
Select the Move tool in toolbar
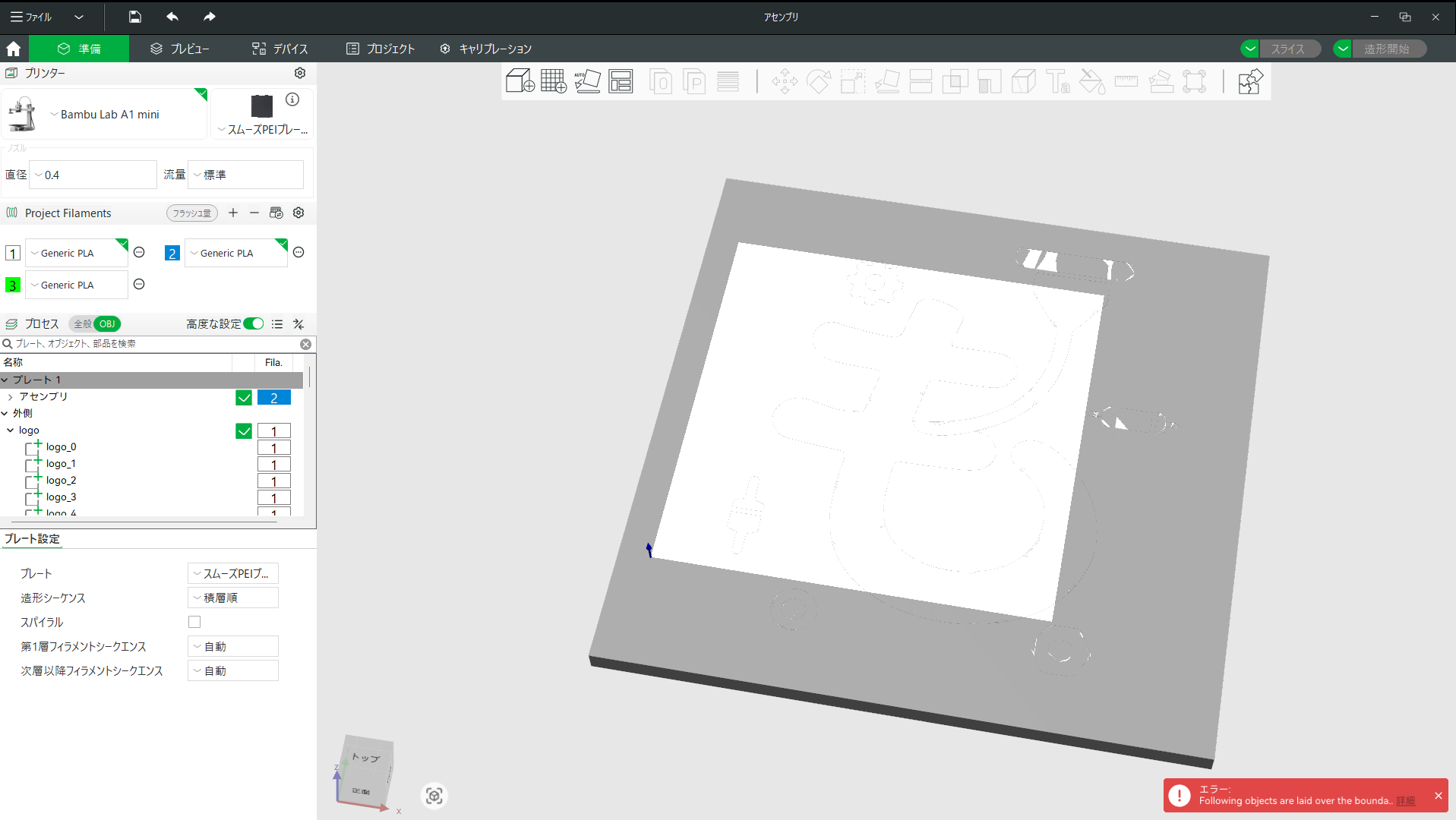(x=785, y=81)
